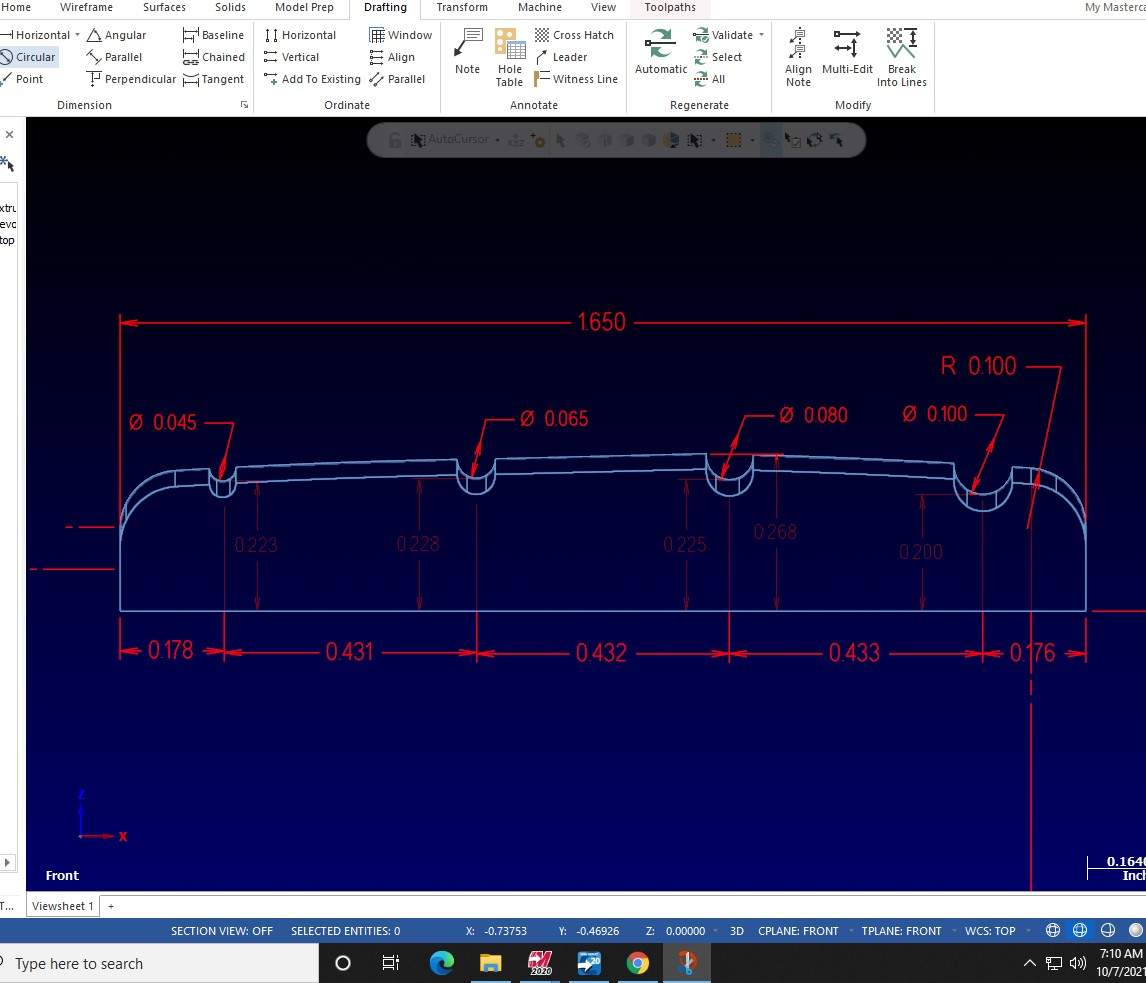Expand the Horizontal dimension dropdown arrow
Screen dimensions: 1146x983
coord(77,35)
